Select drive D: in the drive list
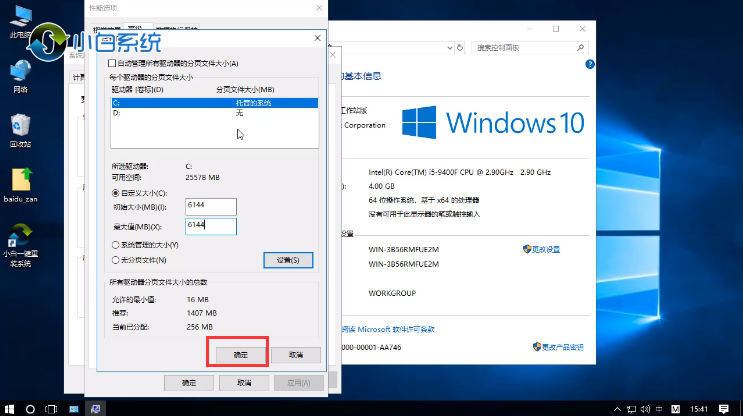This screenshot has height=416, width=743. click(214, 113)
